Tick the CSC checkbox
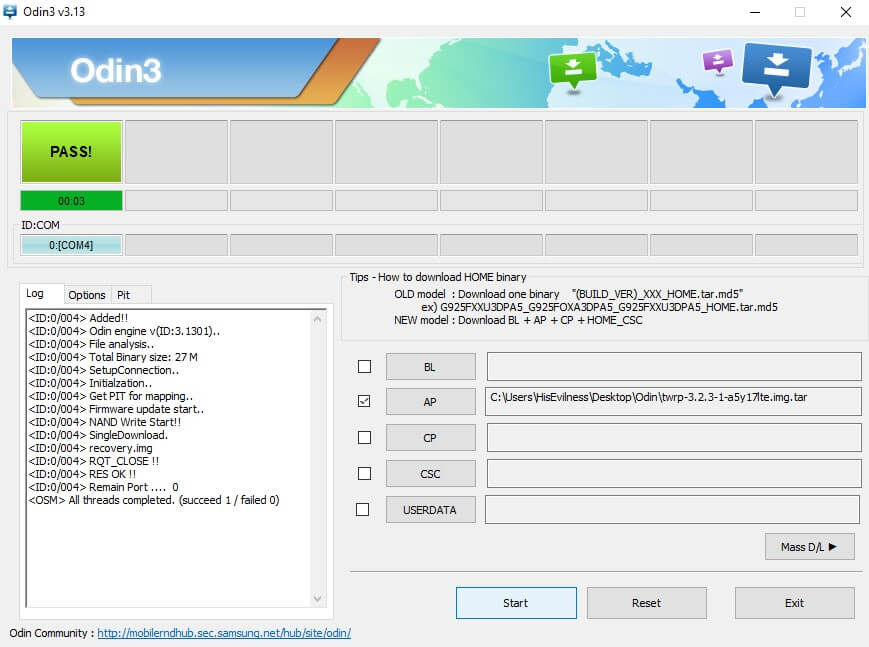This screenshot has height=647, width=869. [364, 473]
